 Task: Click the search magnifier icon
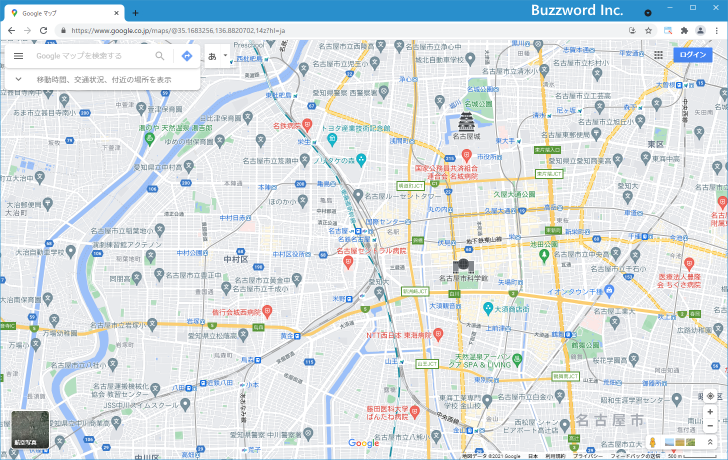click(x=160, y=56)
